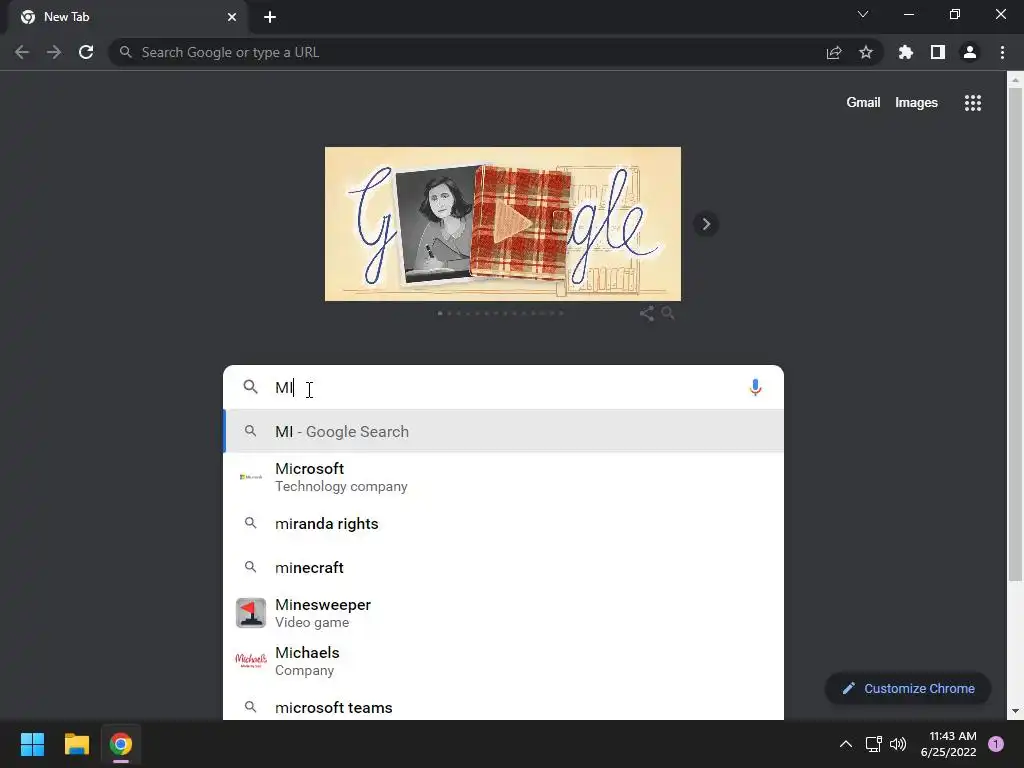Screen dimensions: 1024x768
Task: Open a new tab with the plus button
Action: (270, 17)
